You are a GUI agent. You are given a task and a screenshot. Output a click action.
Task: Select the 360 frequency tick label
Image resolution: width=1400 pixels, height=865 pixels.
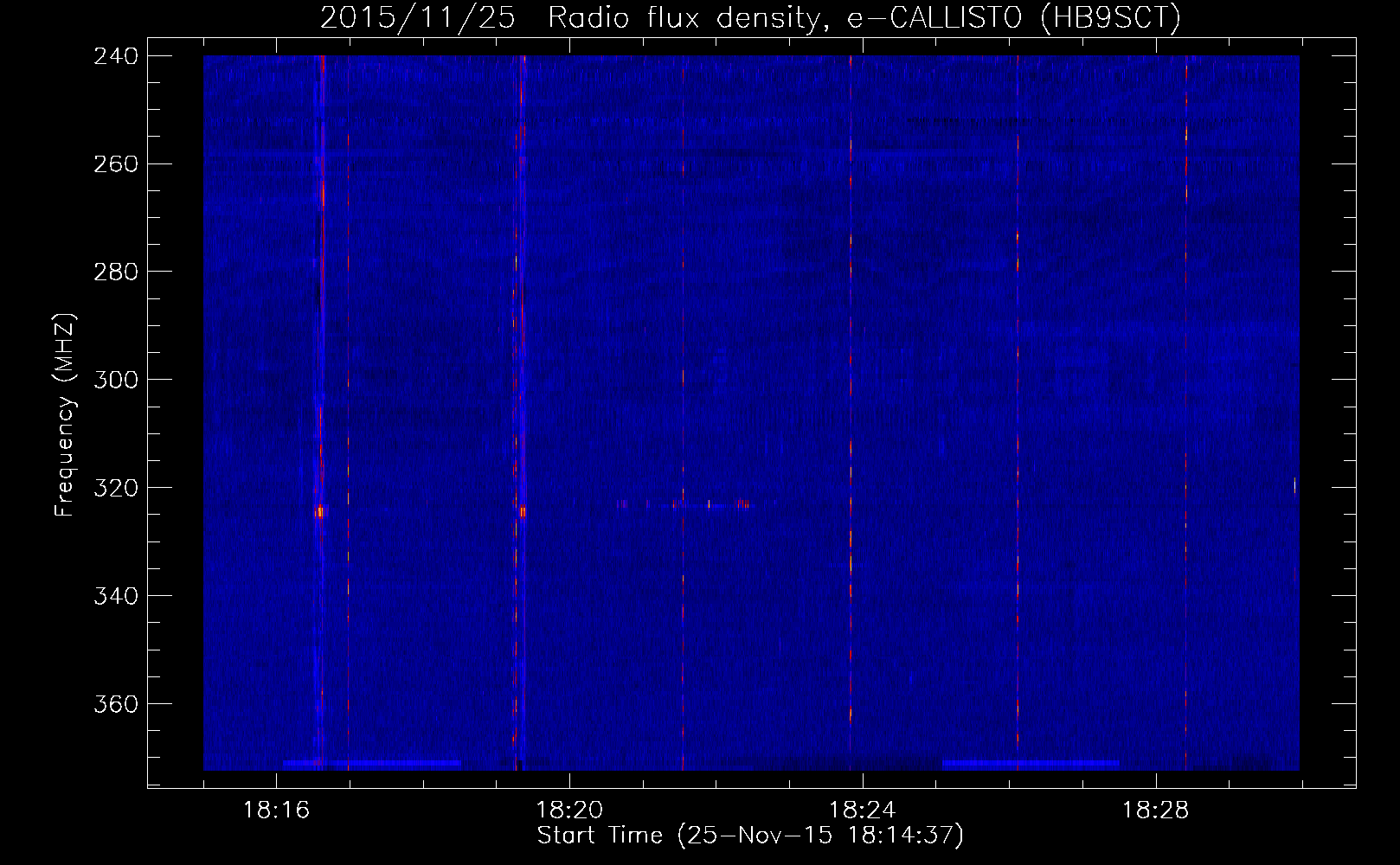115,705
